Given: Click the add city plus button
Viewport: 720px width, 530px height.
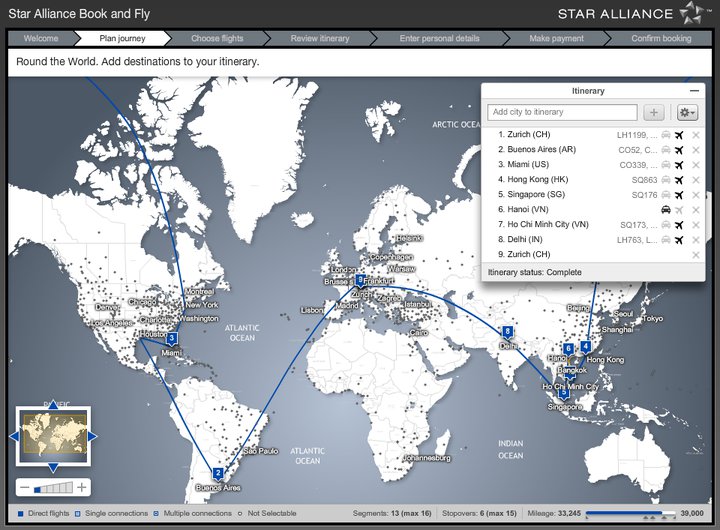Looking at the screenshot, I should point(653,113).
